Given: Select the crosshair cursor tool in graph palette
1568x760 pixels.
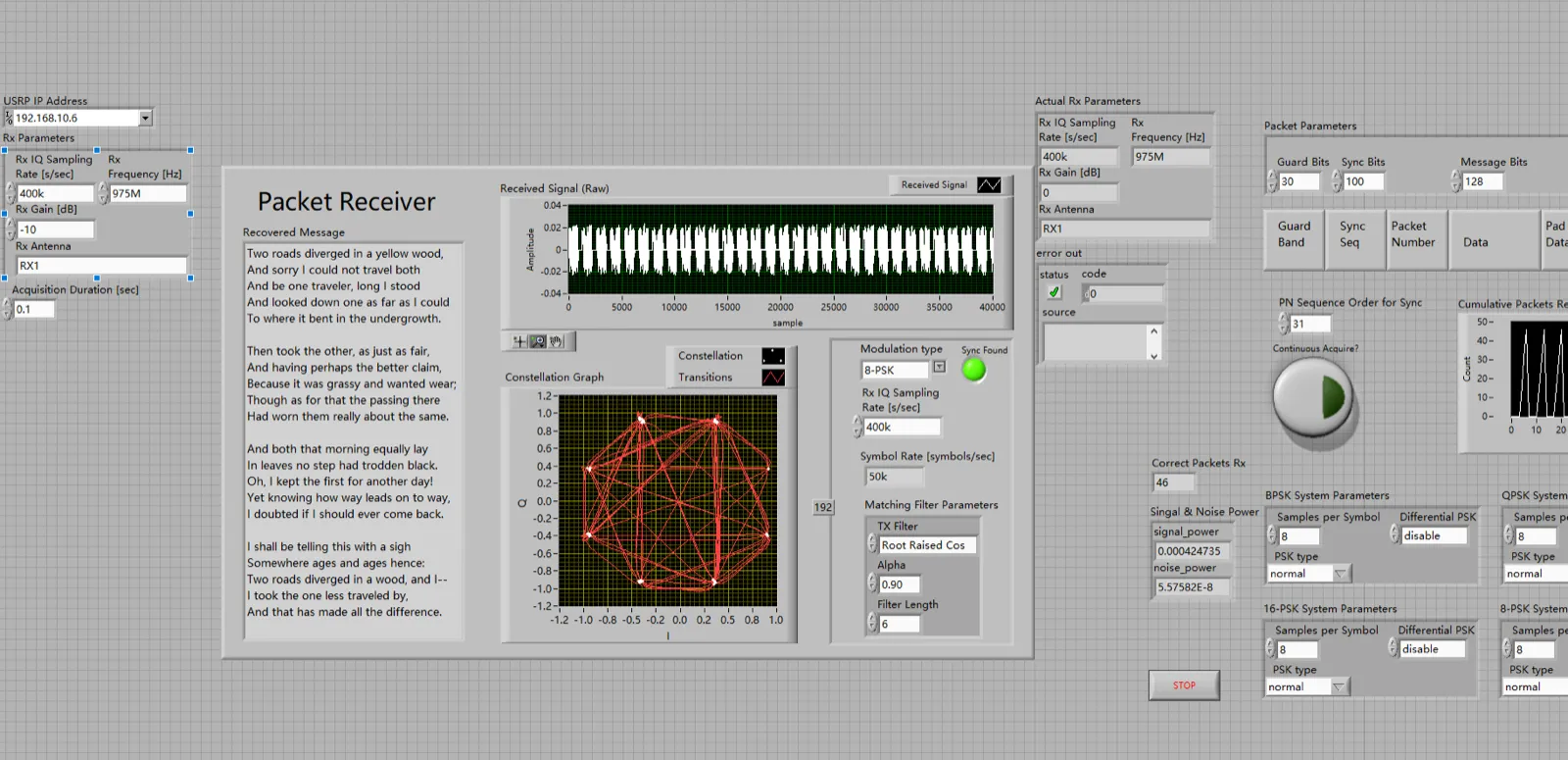Looking at the screenshot, I should pyautogui.click(x=519, y=341).
